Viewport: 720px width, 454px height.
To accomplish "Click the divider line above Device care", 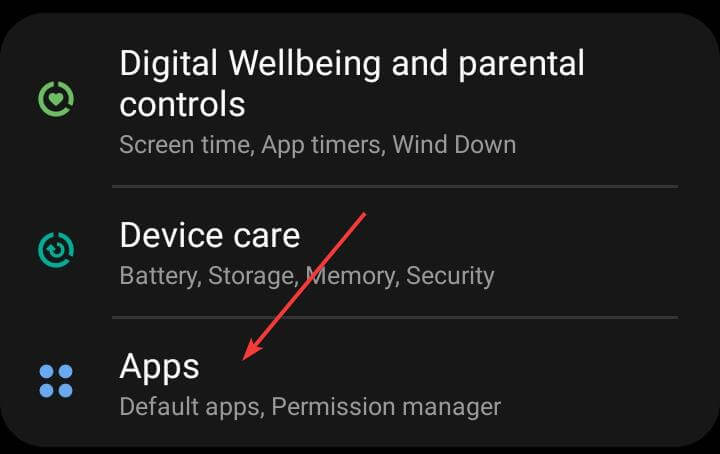I will [395, 186].
